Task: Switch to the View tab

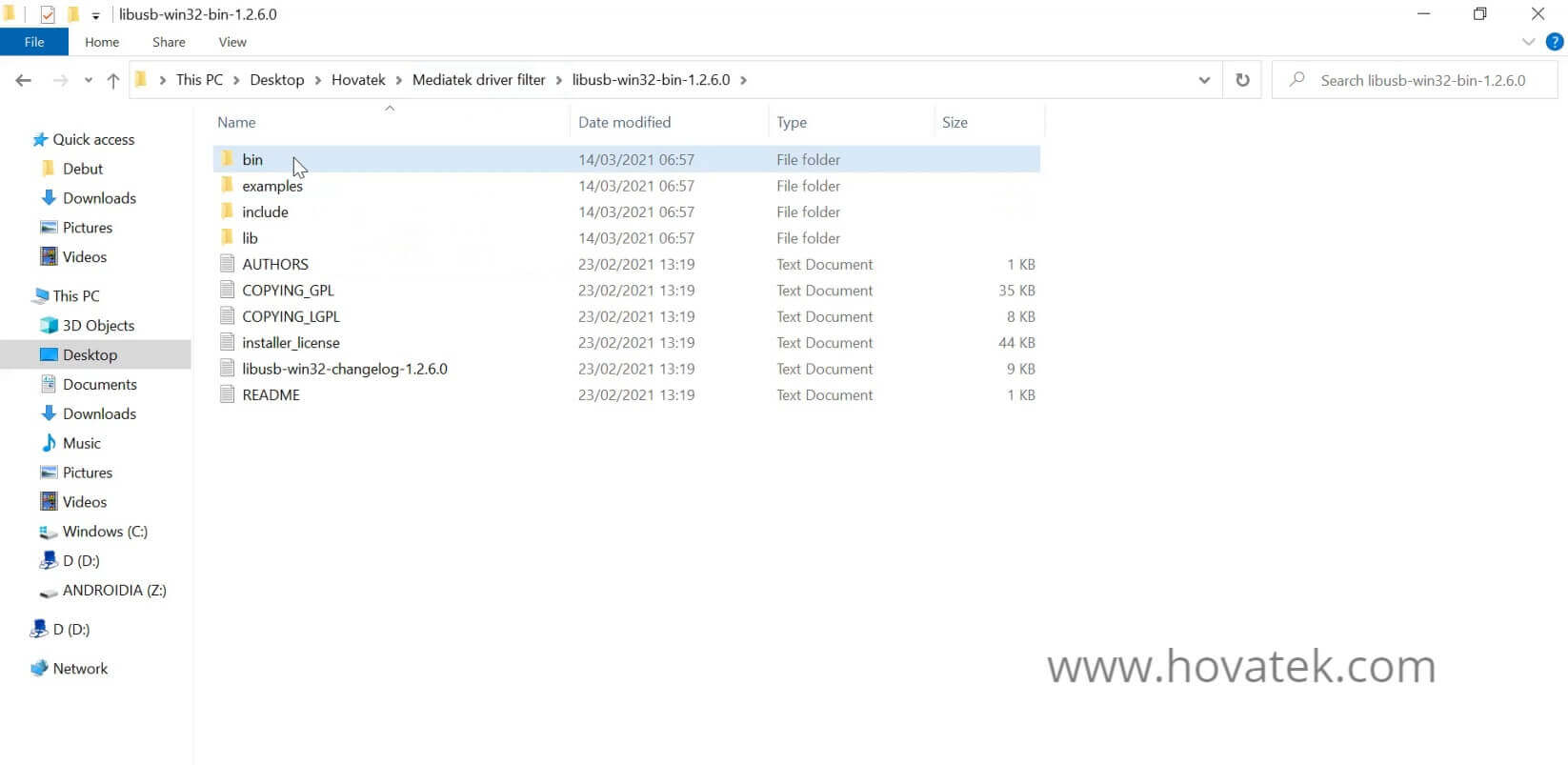Action: 232,42
